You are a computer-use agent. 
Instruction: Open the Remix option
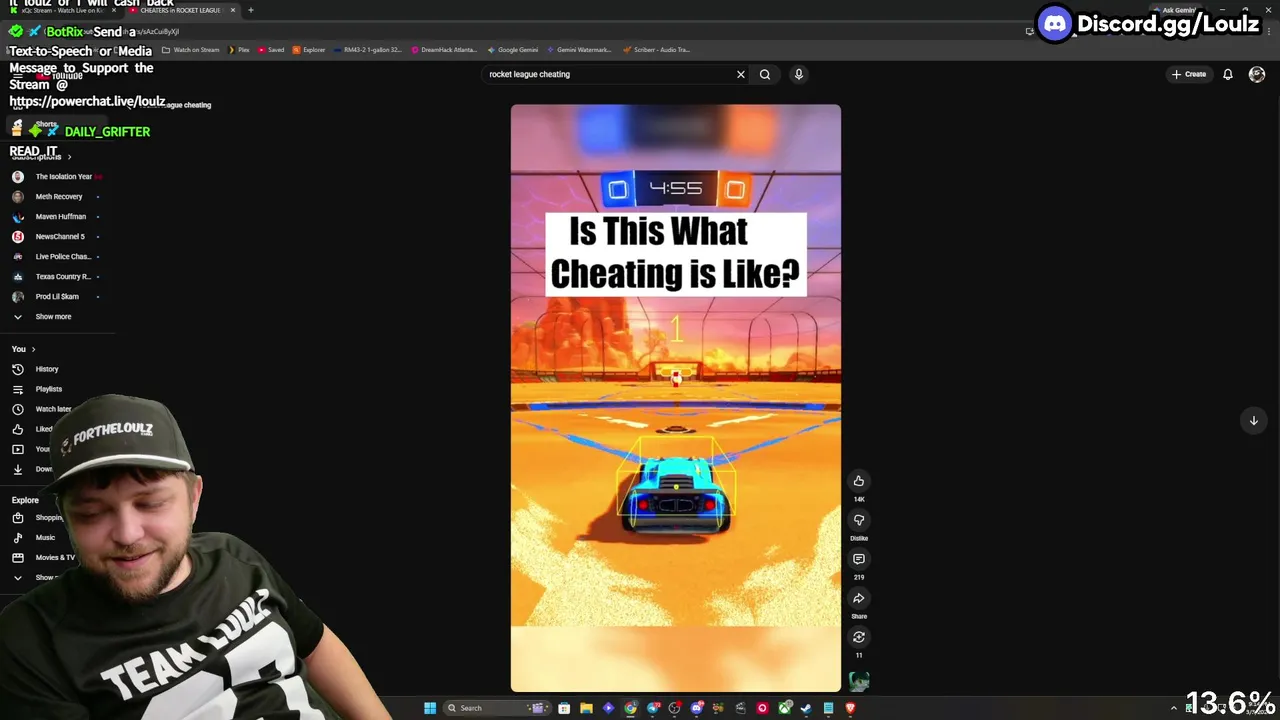858,637
